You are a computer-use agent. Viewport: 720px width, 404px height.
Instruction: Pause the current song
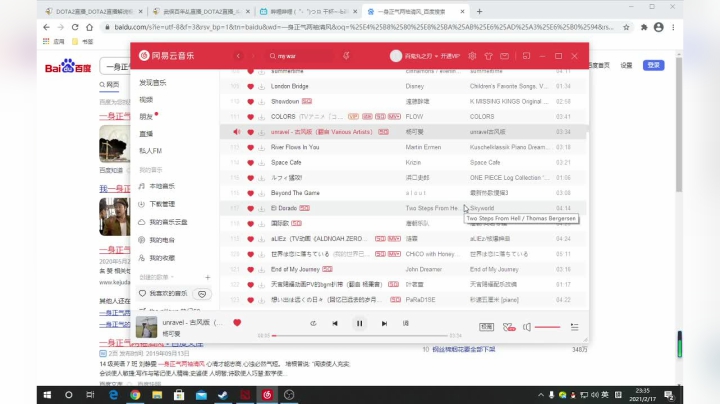click(360, 323)
